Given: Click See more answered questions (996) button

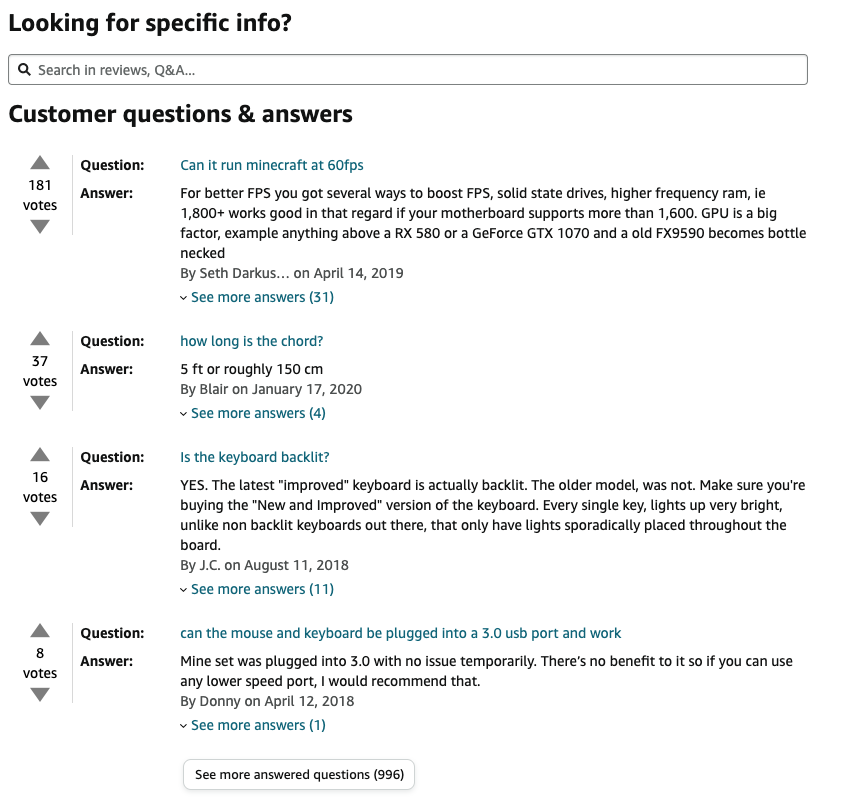Looking at the screenshot, I should 298,775.
